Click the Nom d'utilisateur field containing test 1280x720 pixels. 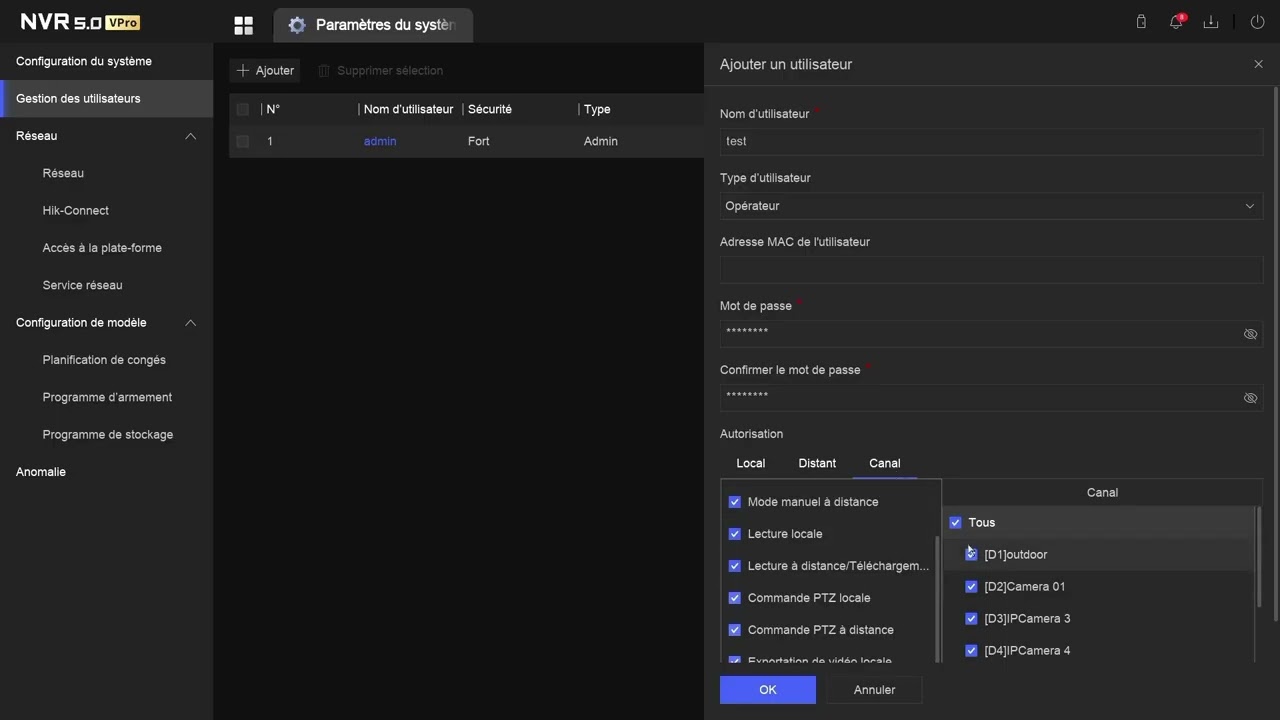tap(991, 142)
